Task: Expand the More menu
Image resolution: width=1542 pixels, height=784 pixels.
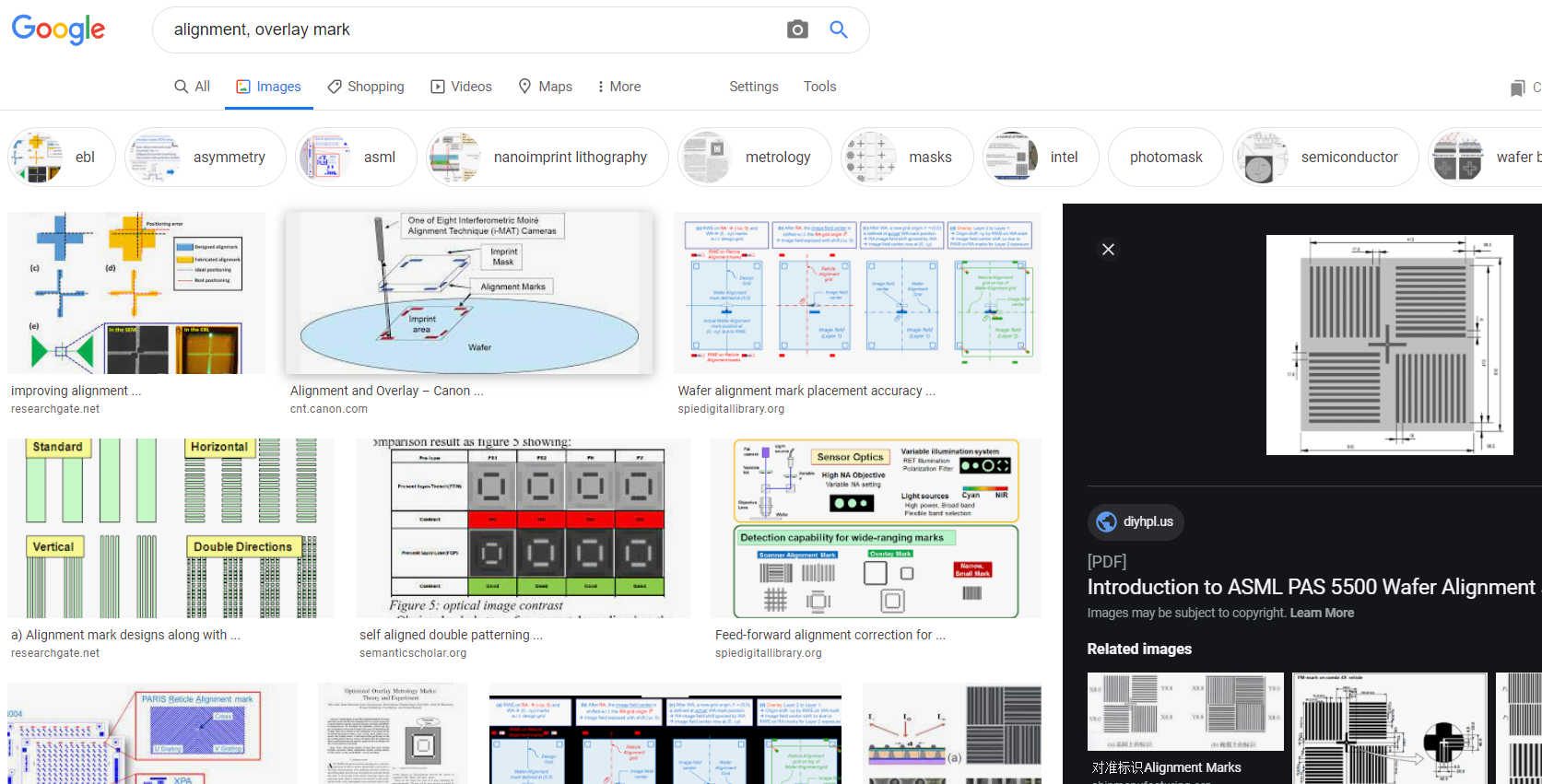Action: coord(618,87)
